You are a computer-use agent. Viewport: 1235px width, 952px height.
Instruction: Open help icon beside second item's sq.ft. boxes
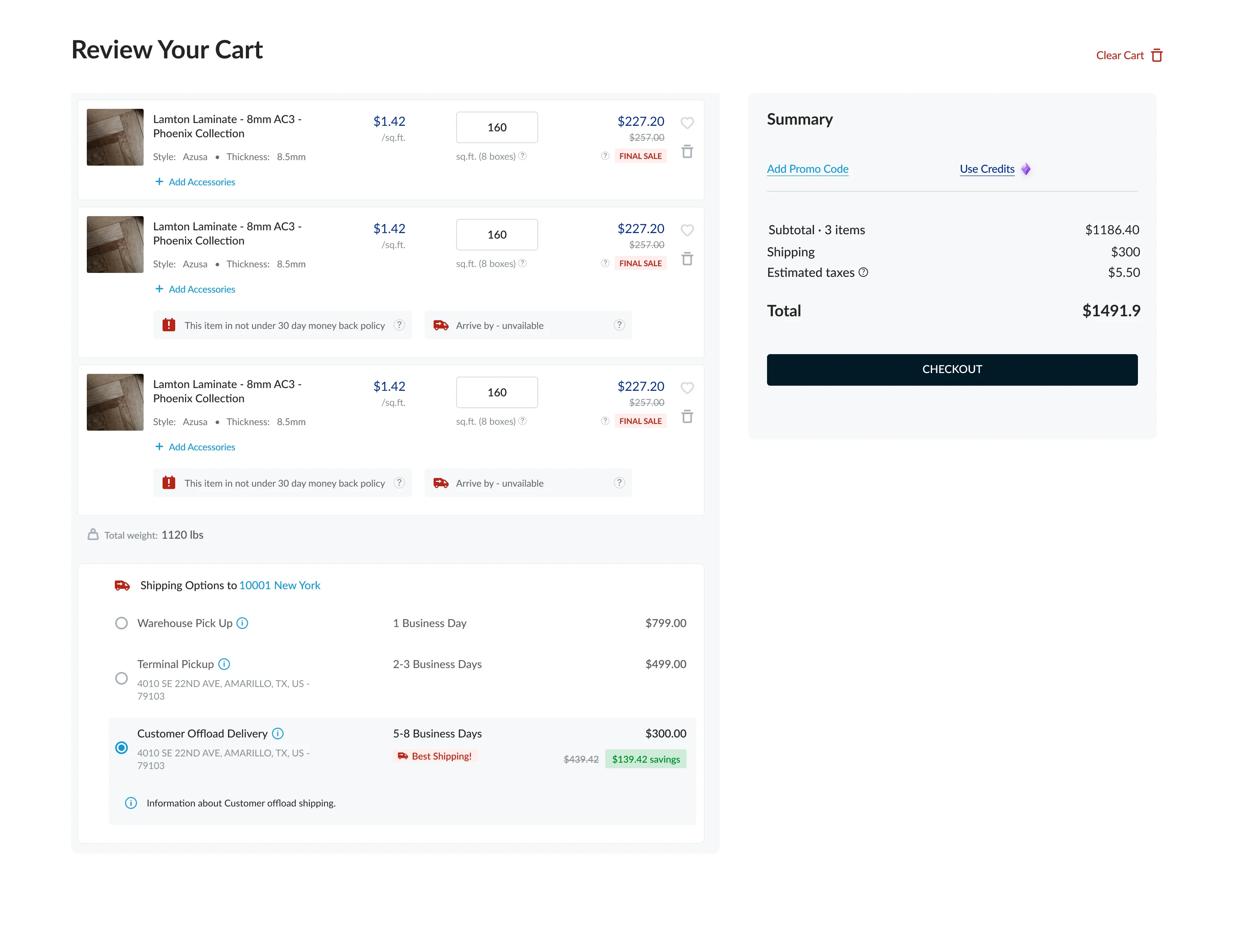click(x=522, y=263)
